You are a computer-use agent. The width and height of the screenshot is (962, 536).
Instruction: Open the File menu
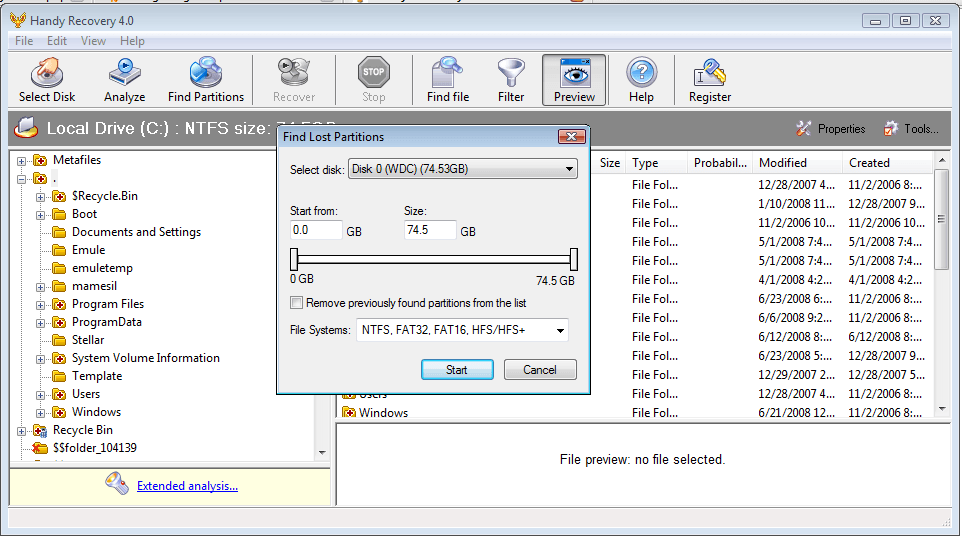[x=24, y=41]
